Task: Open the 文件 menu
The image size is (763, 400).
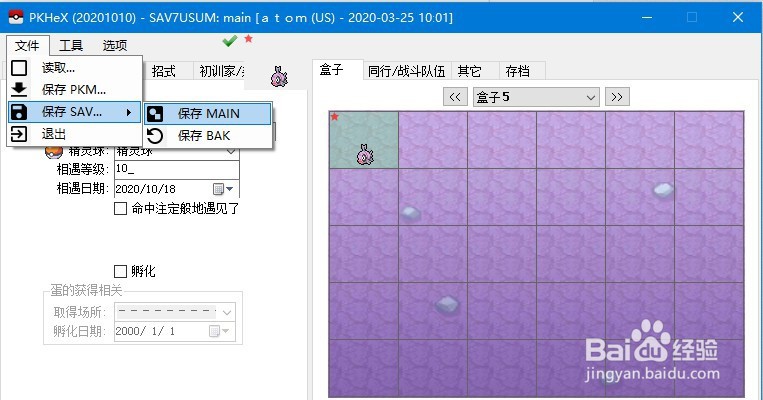Action: pos(27,45)
